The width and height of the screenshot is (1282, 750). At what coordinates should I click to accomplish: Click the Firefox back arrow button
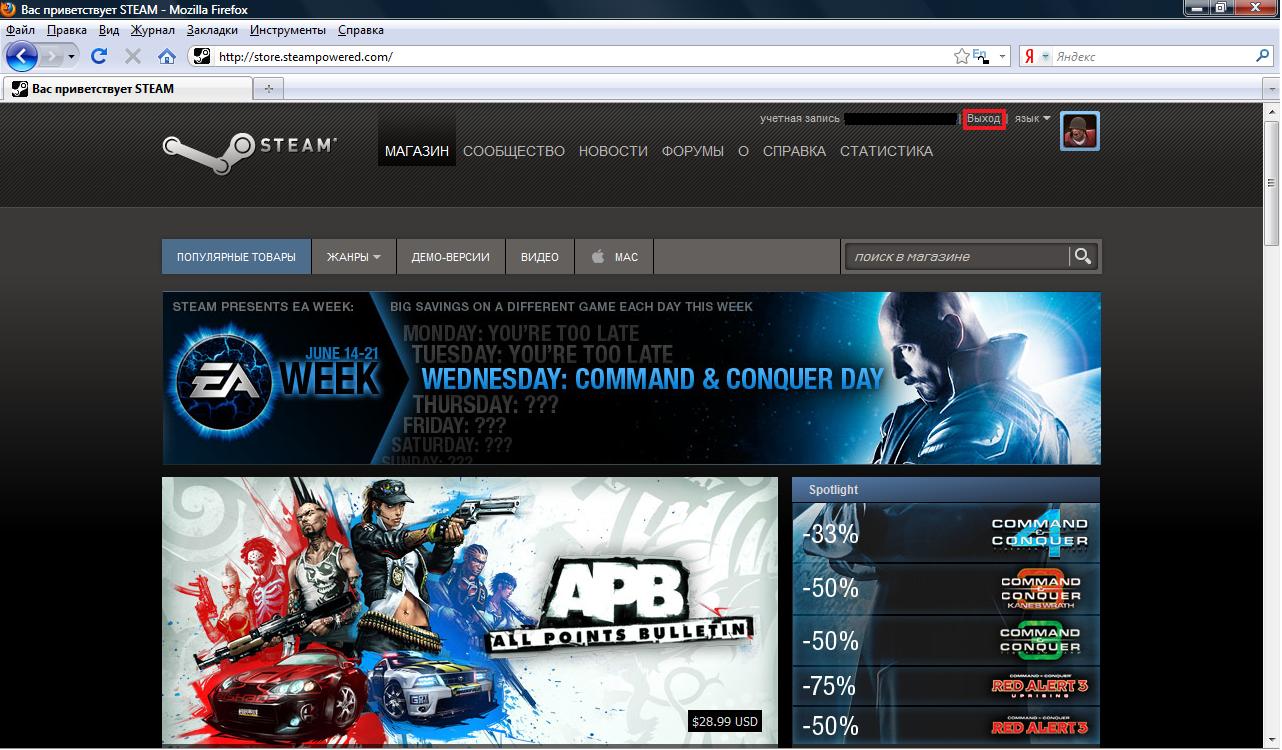click(22, 56)
